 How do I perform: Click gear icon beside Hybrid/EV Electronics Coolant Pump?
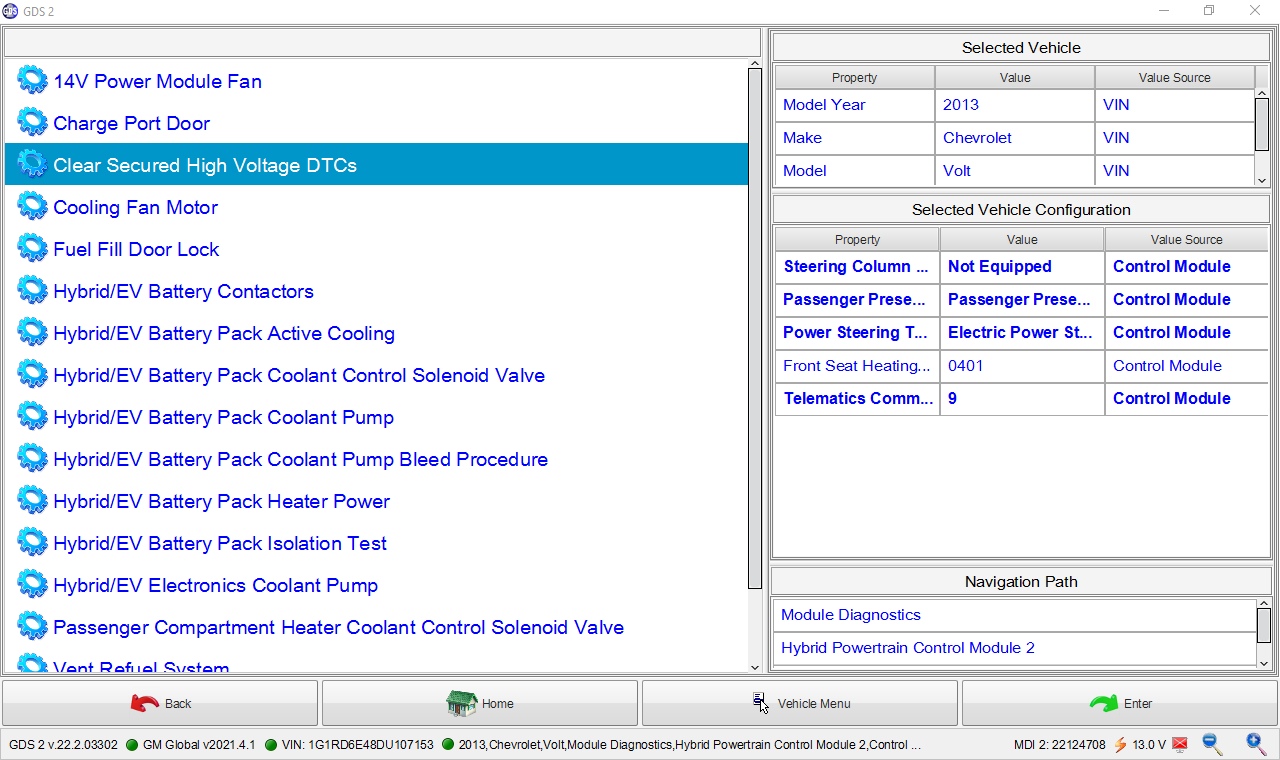pos(32,585)
